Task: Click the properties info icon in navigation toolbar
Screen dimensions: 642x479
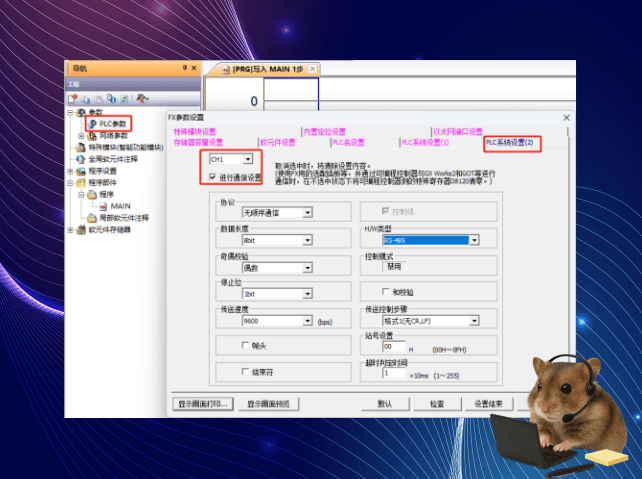Action: (111, 99)
